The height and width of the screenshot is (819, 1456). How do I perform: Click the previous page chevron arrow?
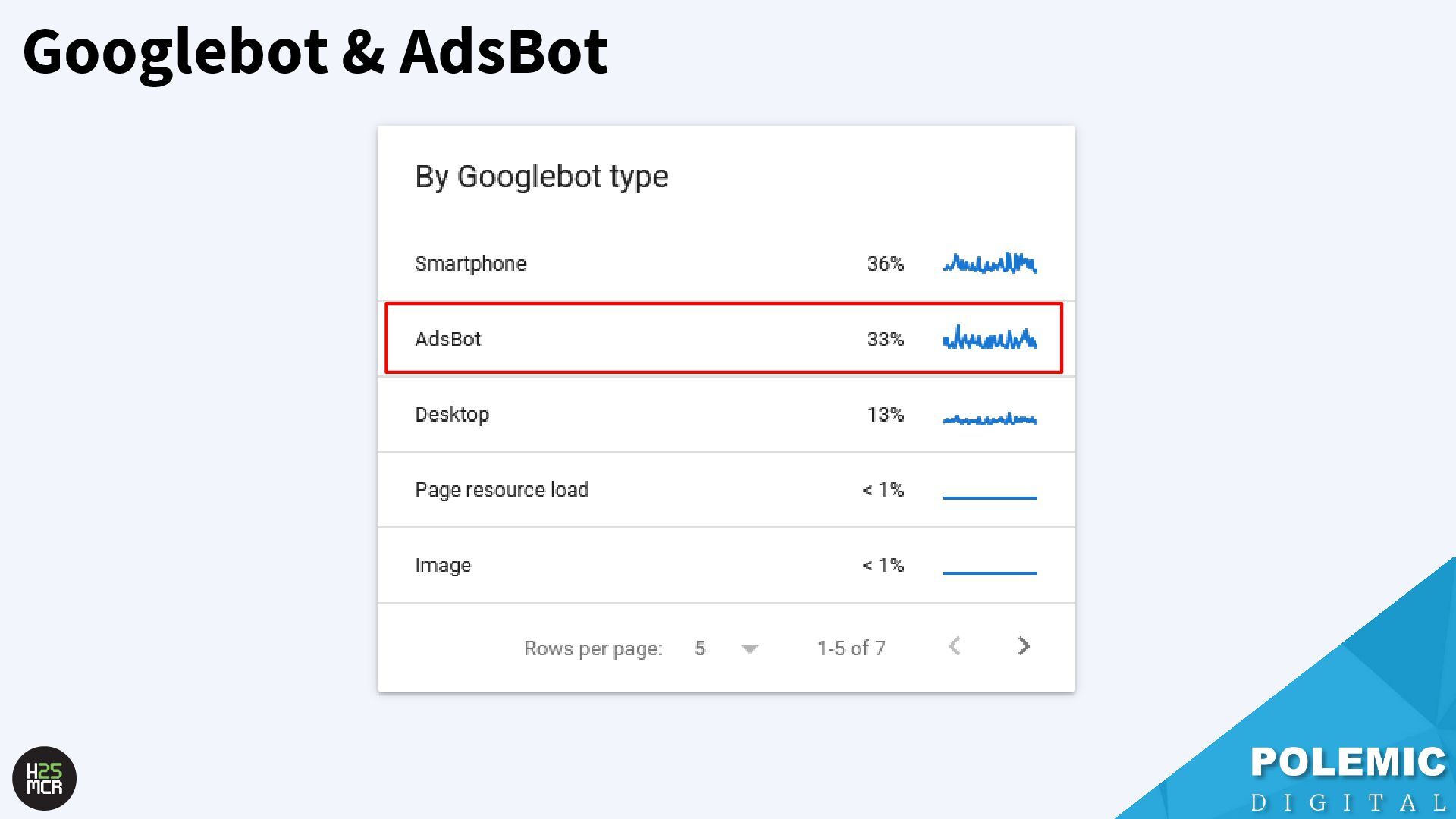point(955,646)
